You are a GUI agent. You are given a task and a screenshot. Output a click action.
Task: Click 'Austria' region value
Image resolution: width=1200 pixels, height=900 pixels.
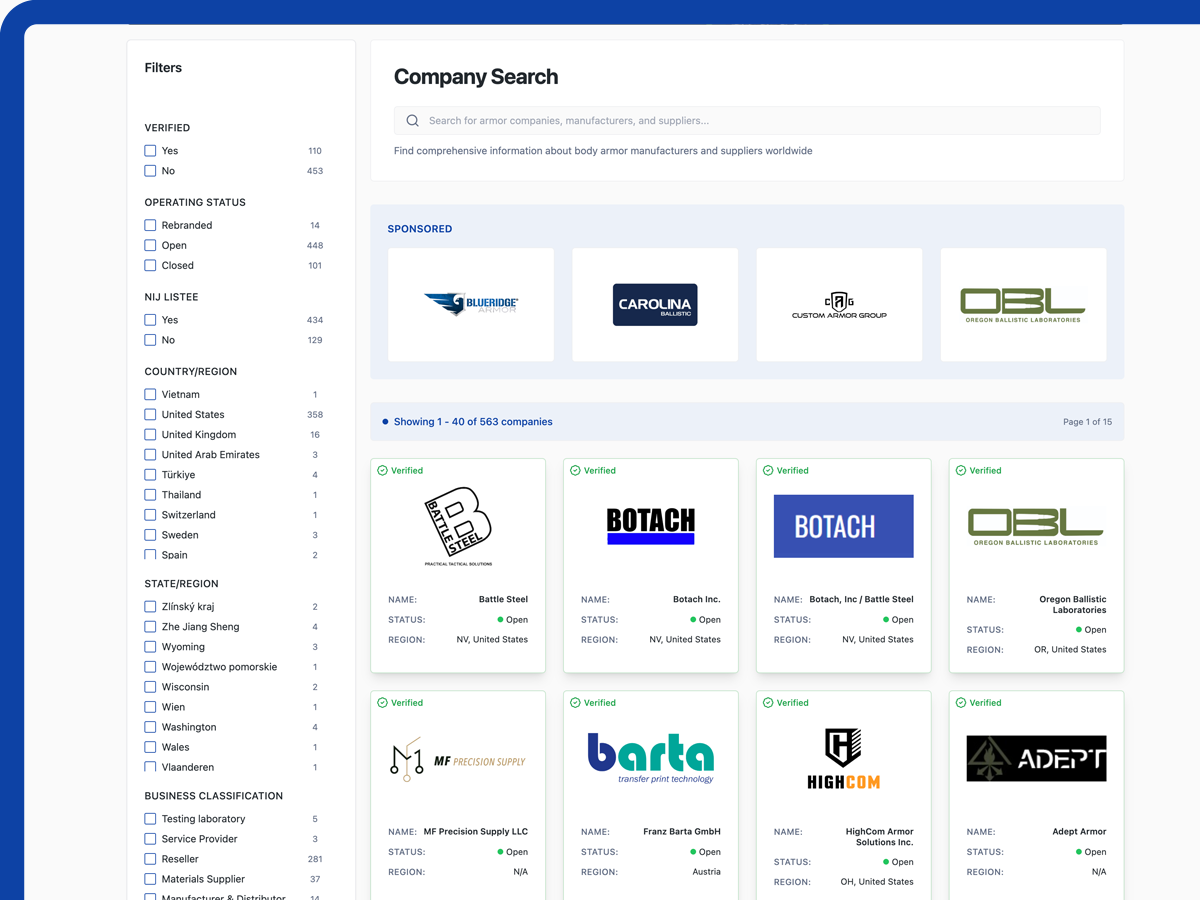coord(706,872)
